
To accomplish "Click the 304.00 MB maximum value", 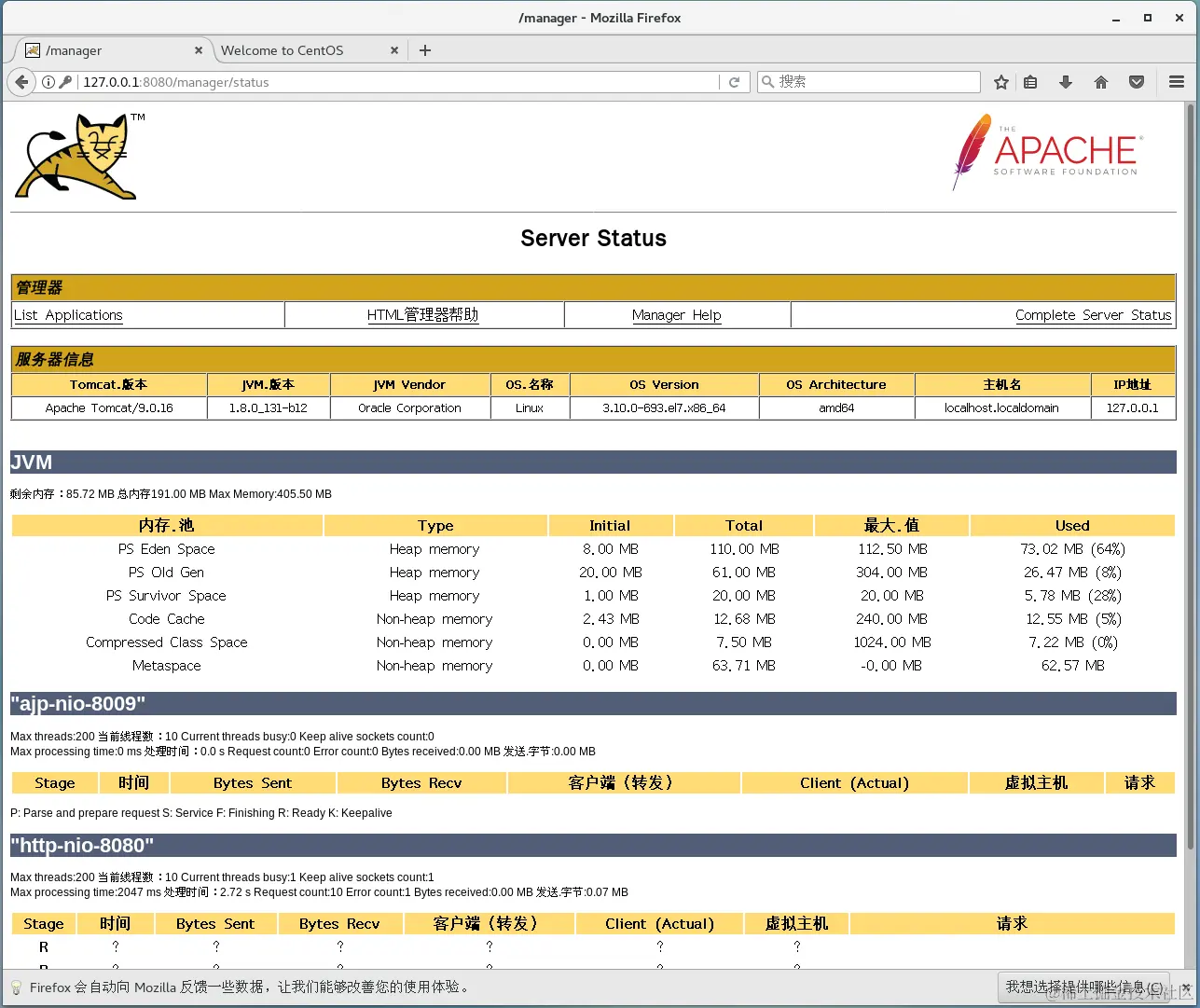I will tap(892, 573).
